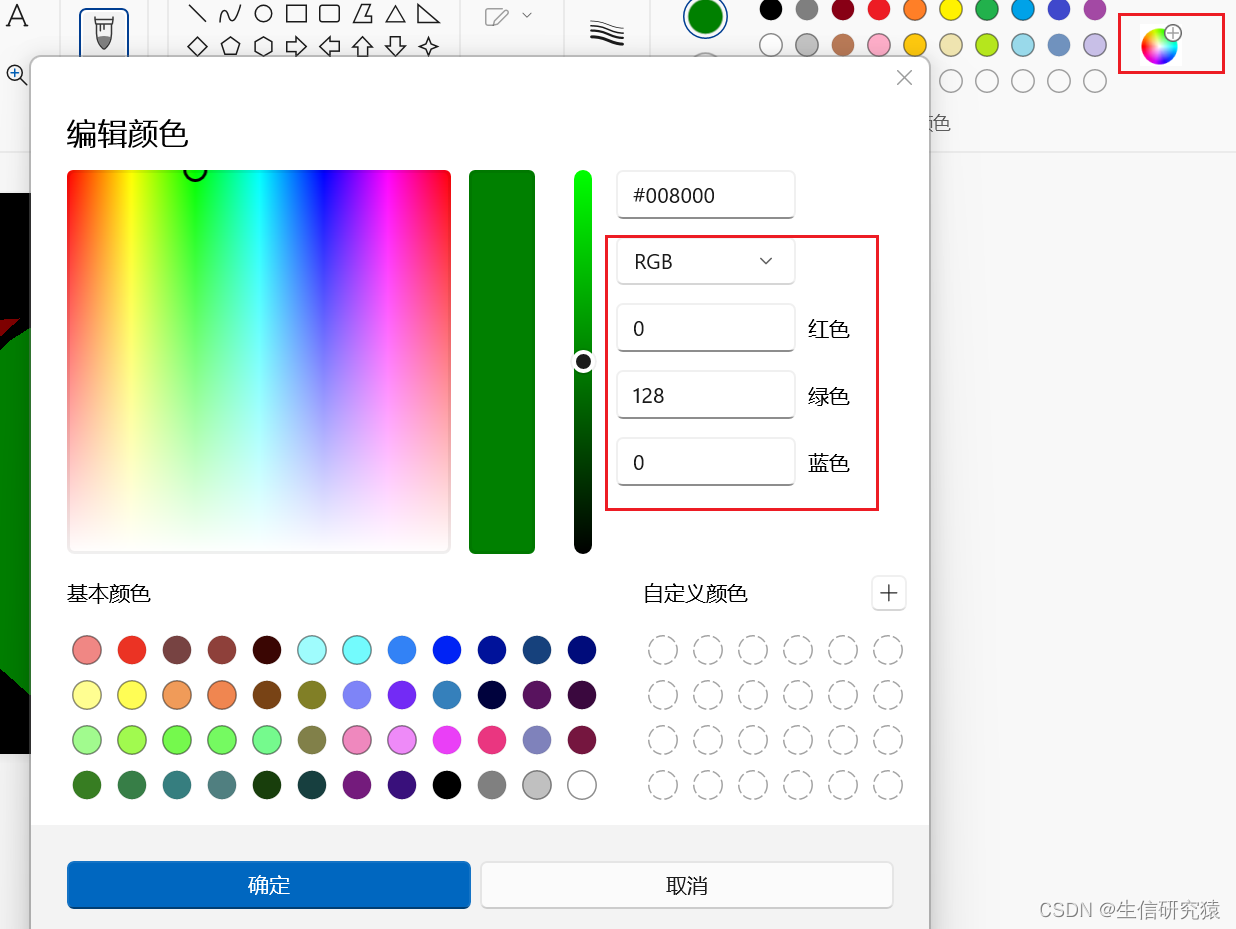Select the Rounded rectangle shape
Screen dimensions: 1236x929
[329, 14]
